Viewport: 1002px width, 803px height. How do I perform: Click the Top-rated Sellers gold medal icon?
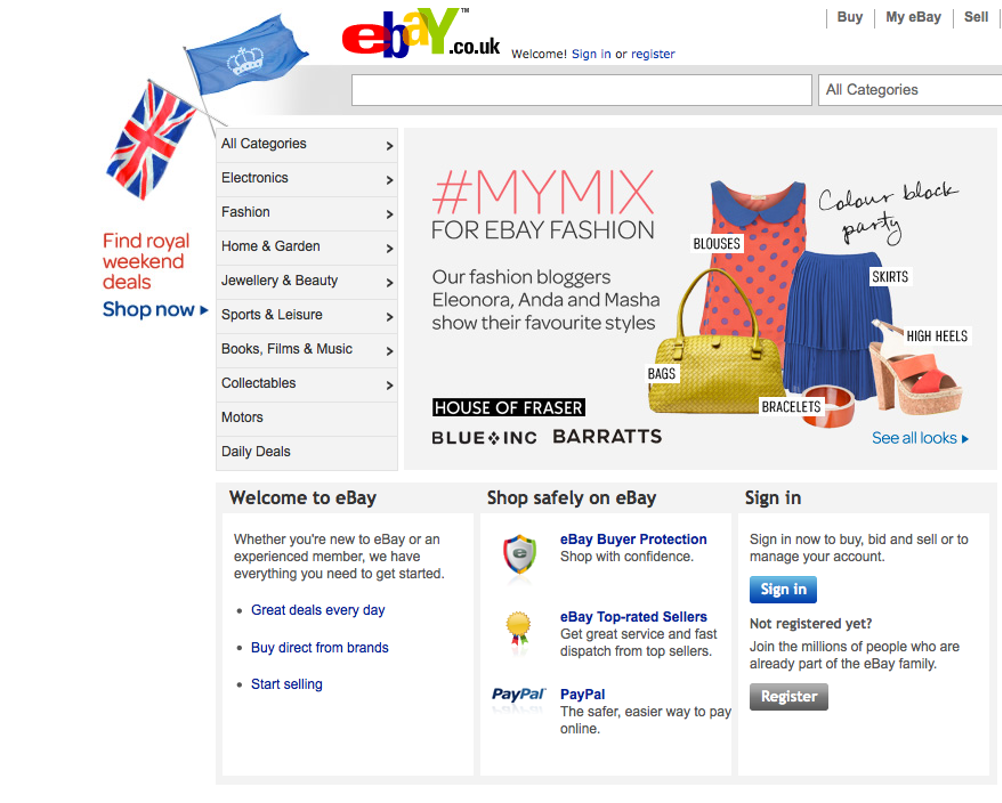[x=518, y=631]
